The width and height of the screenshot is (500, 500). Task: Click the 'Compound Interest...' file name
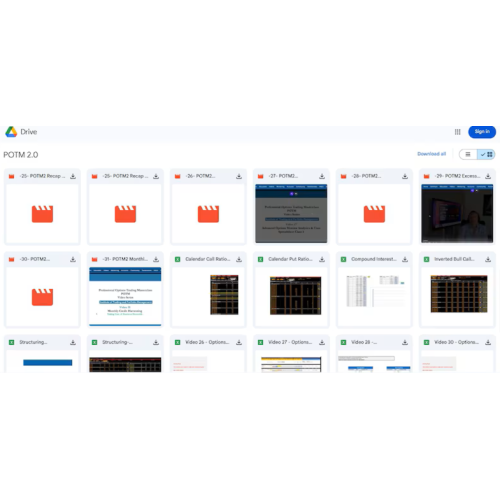(x=374, y=259)
